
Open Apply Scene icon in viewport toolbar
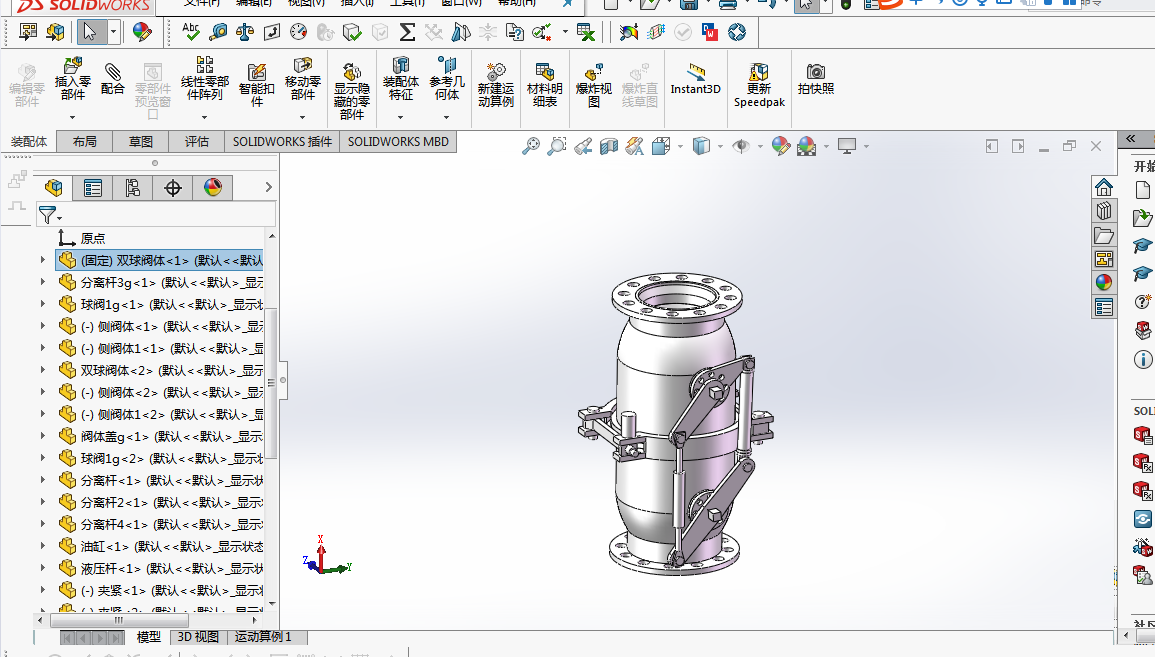click(807, 146)
